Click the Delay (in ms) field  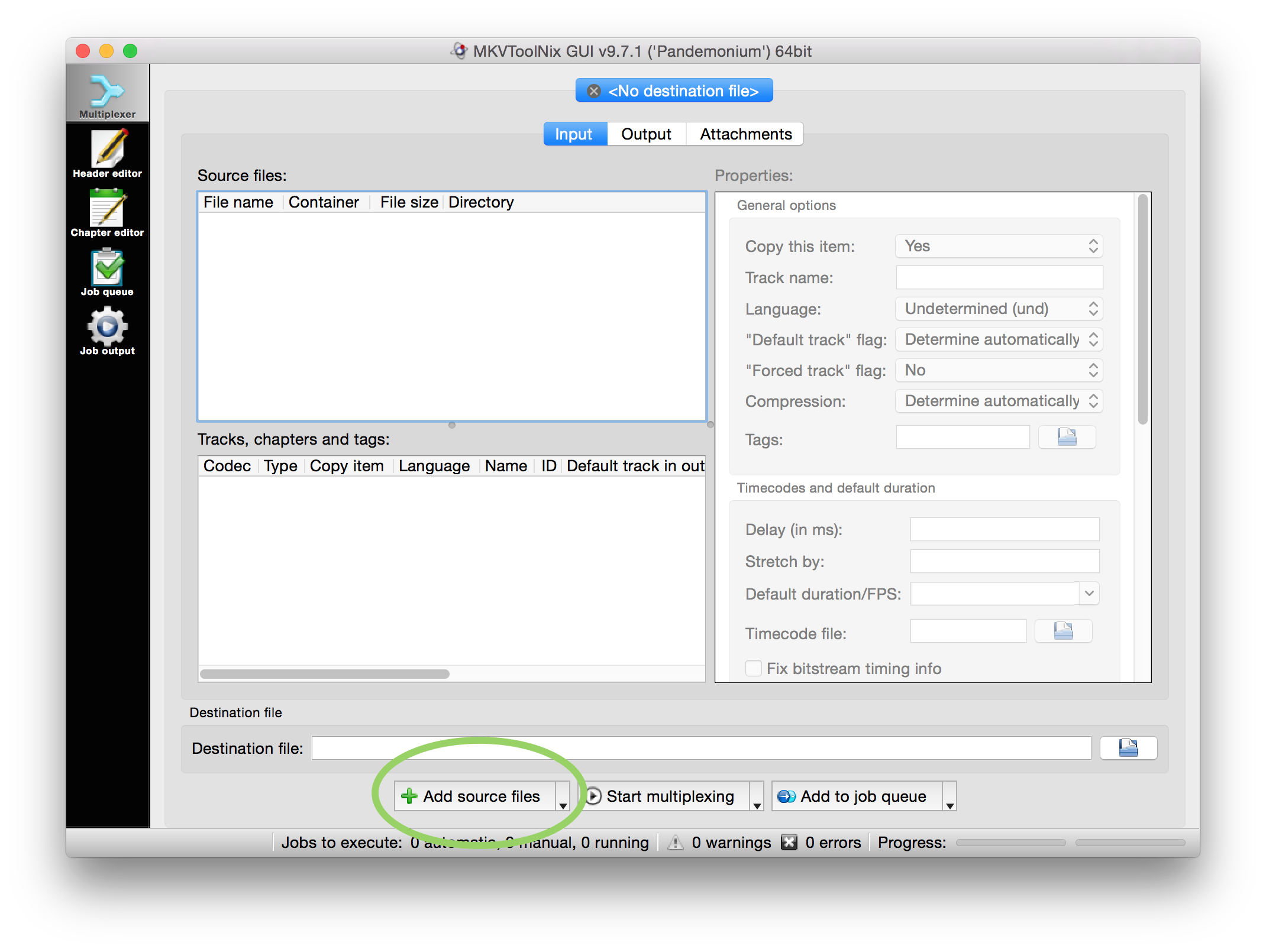(1005, 529)
